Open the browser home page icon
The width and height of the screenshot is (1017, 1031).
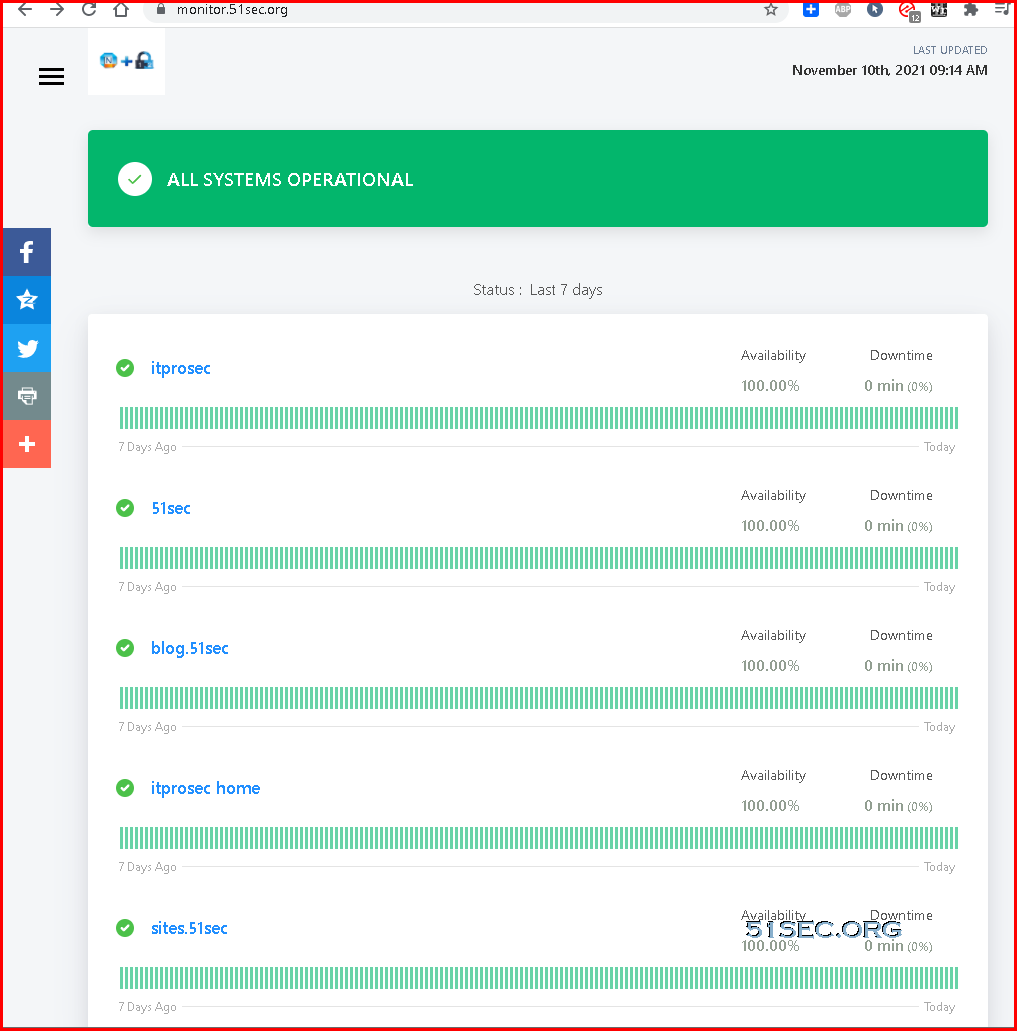121,9
